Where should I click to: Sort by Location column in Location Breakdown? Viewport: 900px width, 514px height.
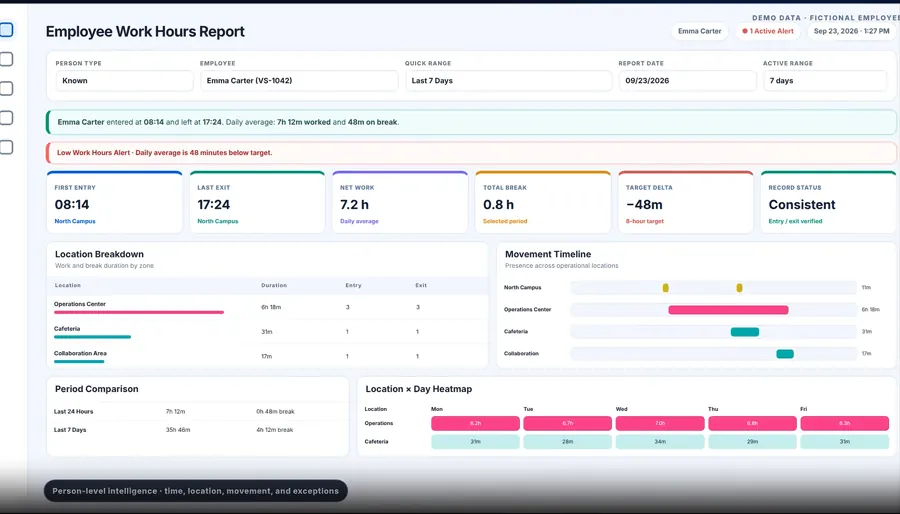coord(68,285)
